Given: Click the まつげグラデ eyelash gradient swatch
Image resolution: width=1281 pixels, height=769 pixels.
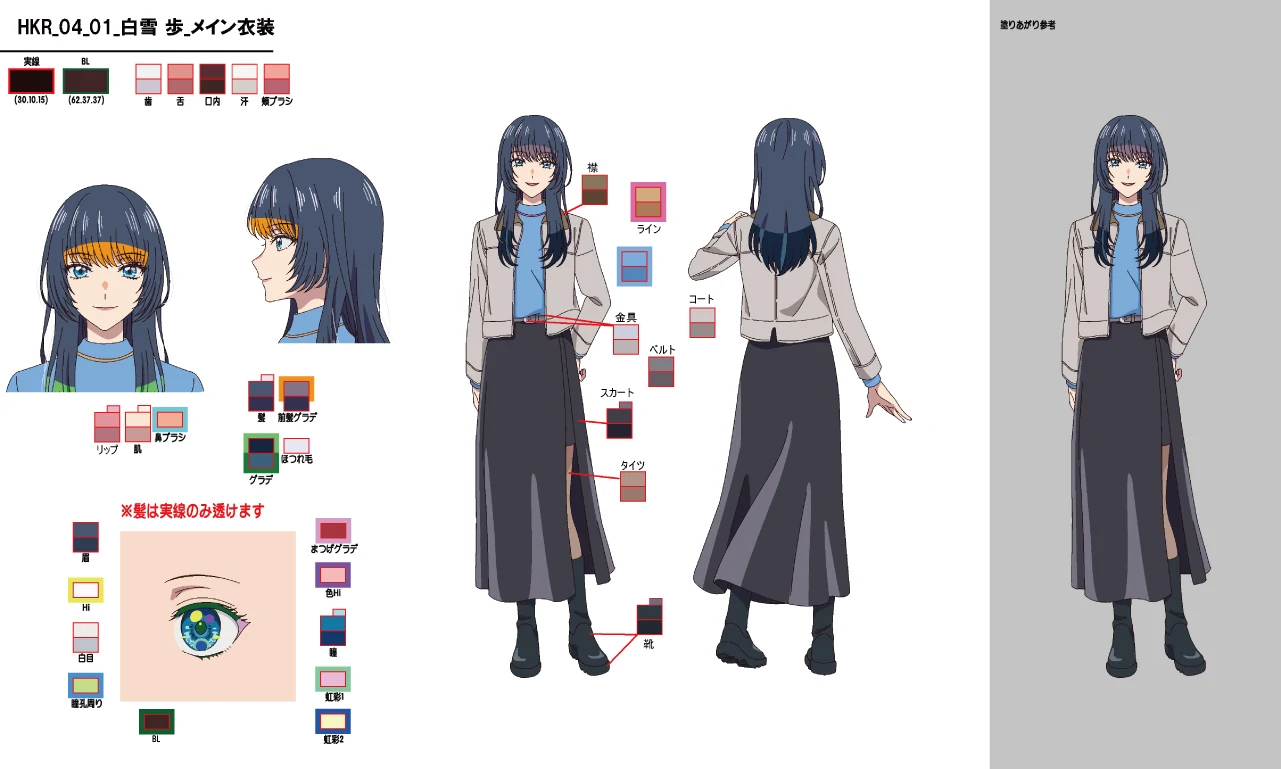Looking at the screenshot, I should click(333, 530).
